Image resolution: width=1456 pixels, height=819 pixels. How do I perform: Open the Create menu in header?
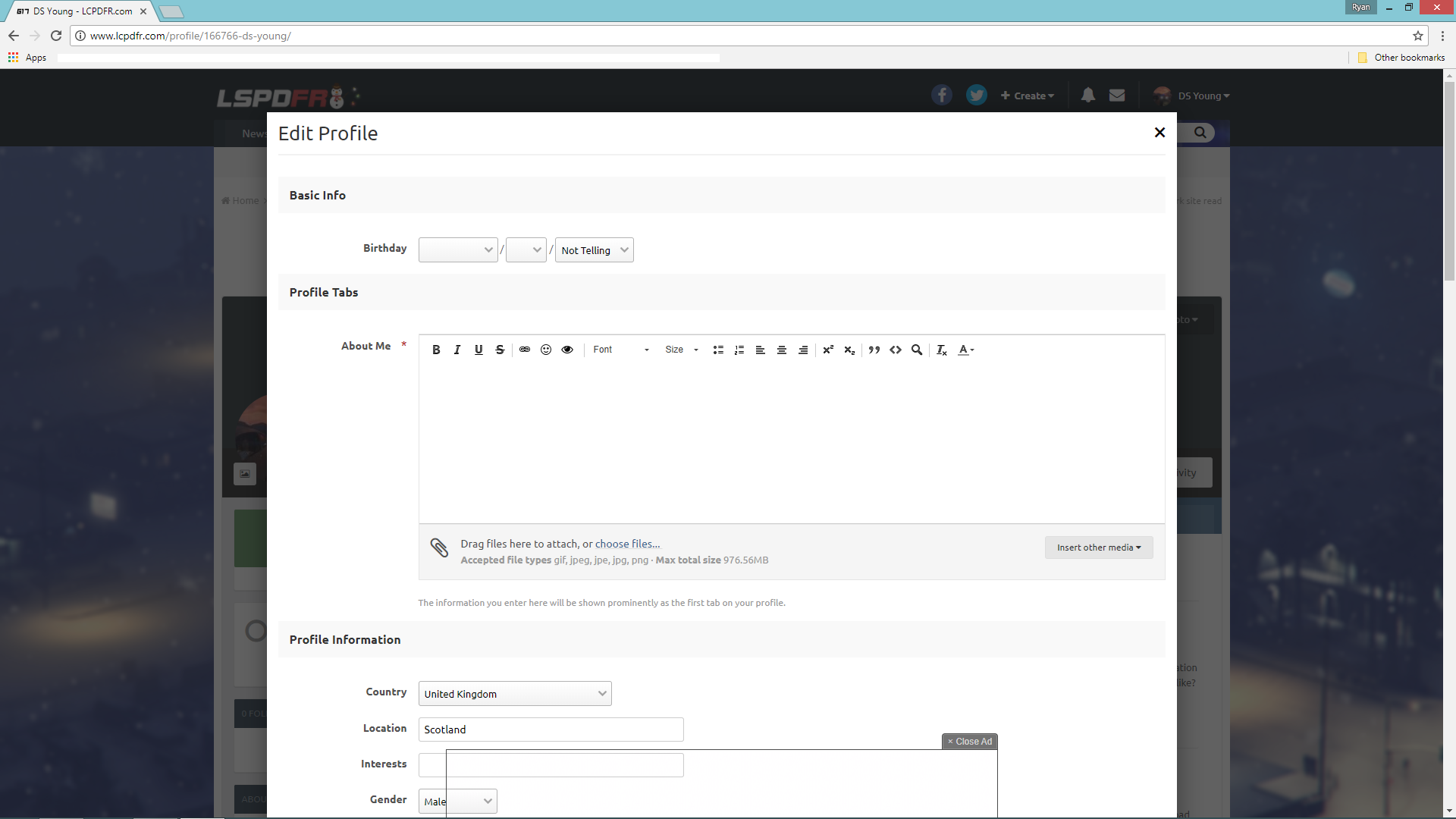click(x=1028, y=96)
